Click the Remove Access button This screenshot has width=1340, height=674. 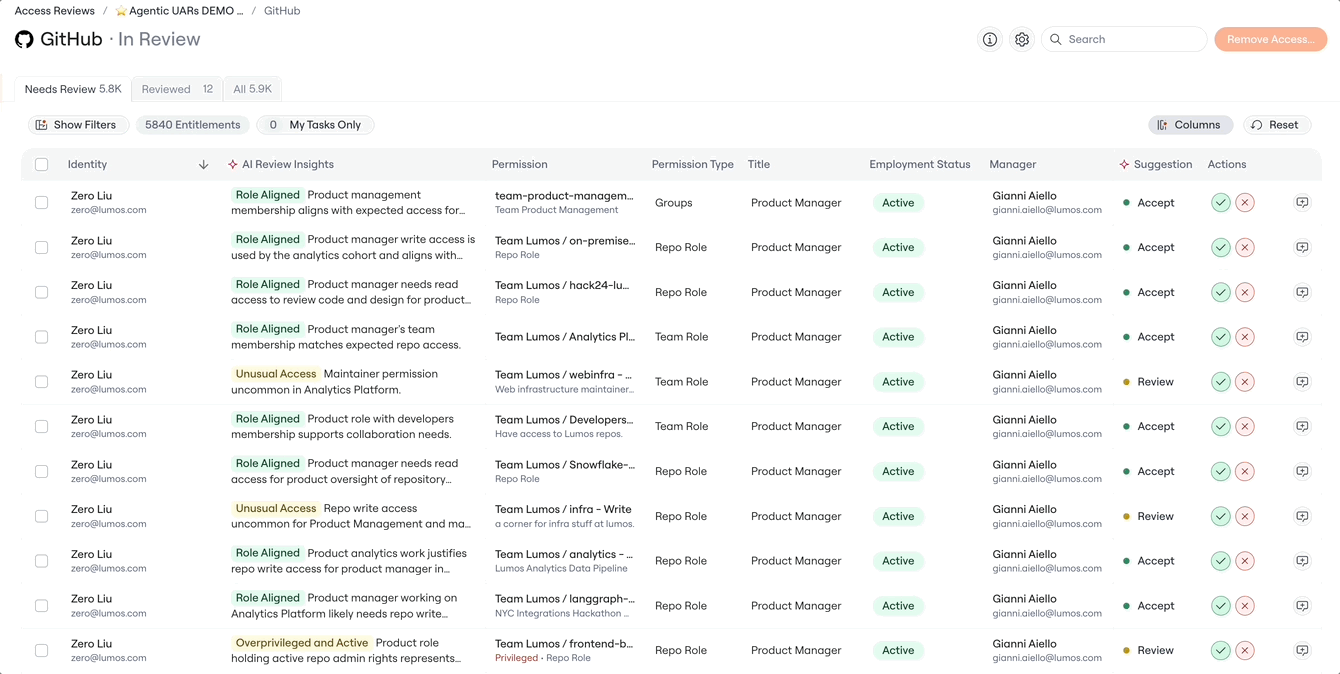[1270, 39]
